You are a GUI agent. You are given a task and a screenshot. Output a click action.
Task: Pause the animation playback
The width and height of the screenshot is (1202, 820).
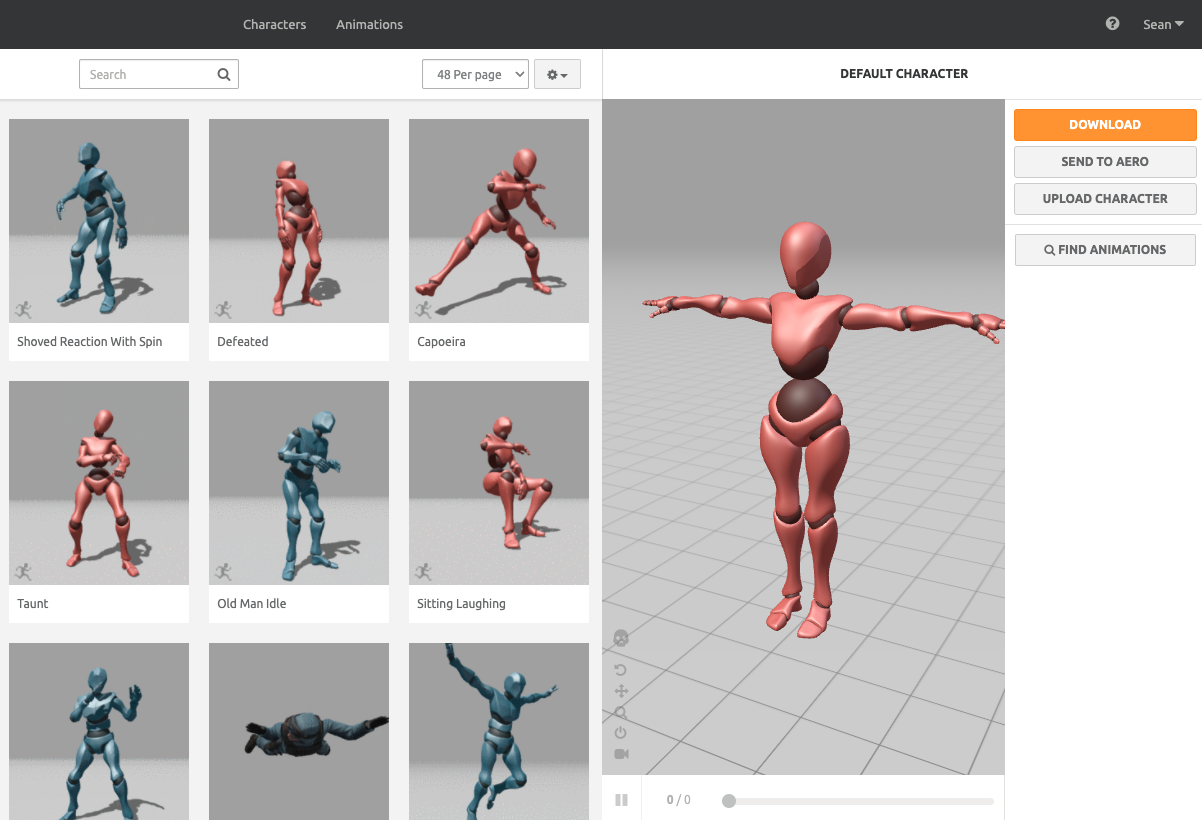(x=621, y=800)
